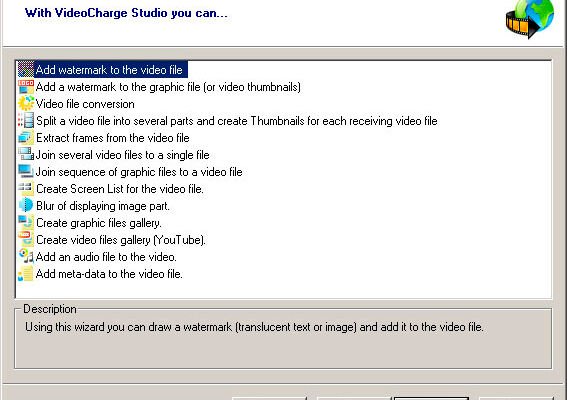
Task: Select 'Add watermark to the video file'
Action: (109, 70)
